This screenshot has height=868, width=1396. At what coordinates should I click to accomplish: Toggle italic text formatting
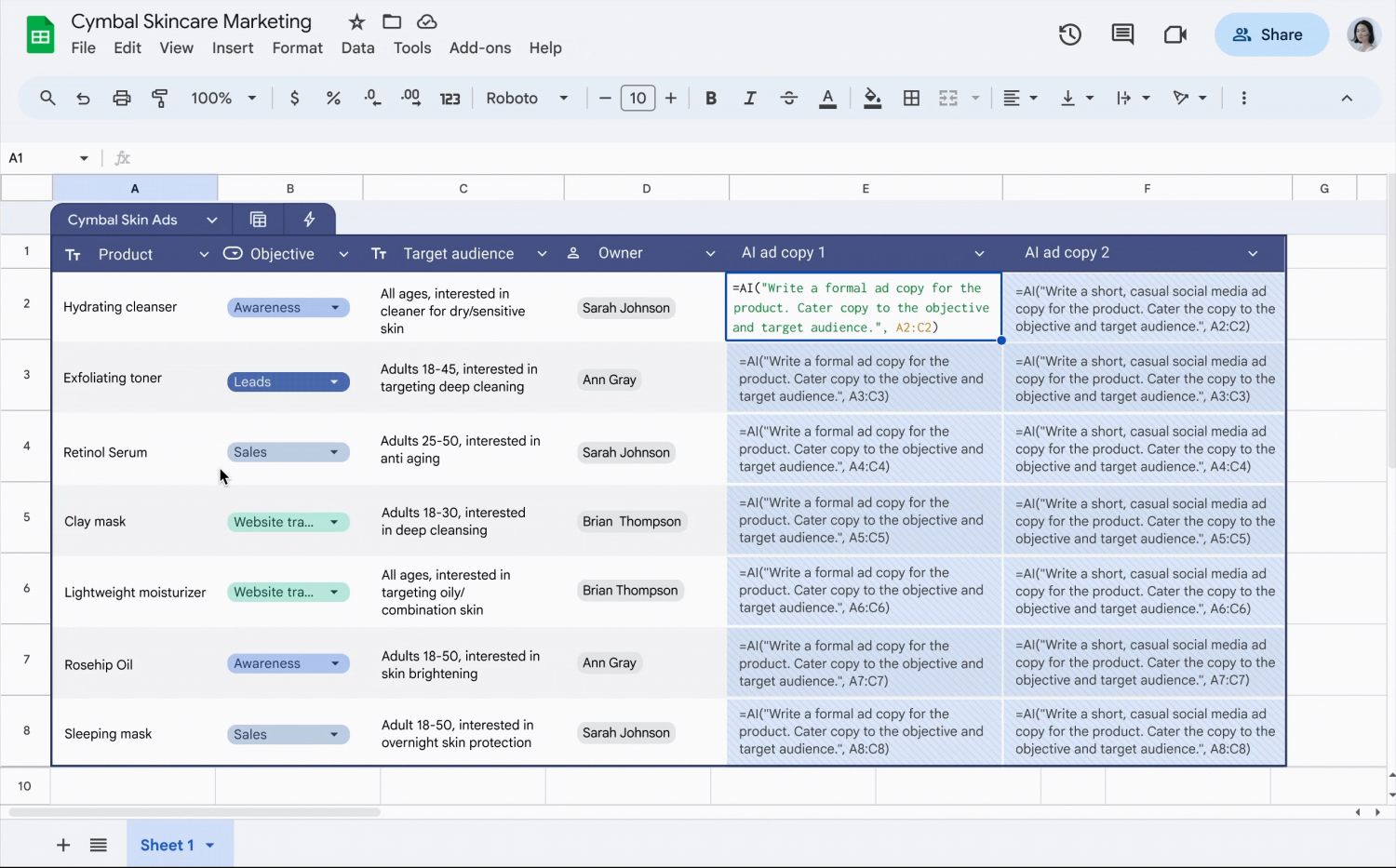click(749, 99)
